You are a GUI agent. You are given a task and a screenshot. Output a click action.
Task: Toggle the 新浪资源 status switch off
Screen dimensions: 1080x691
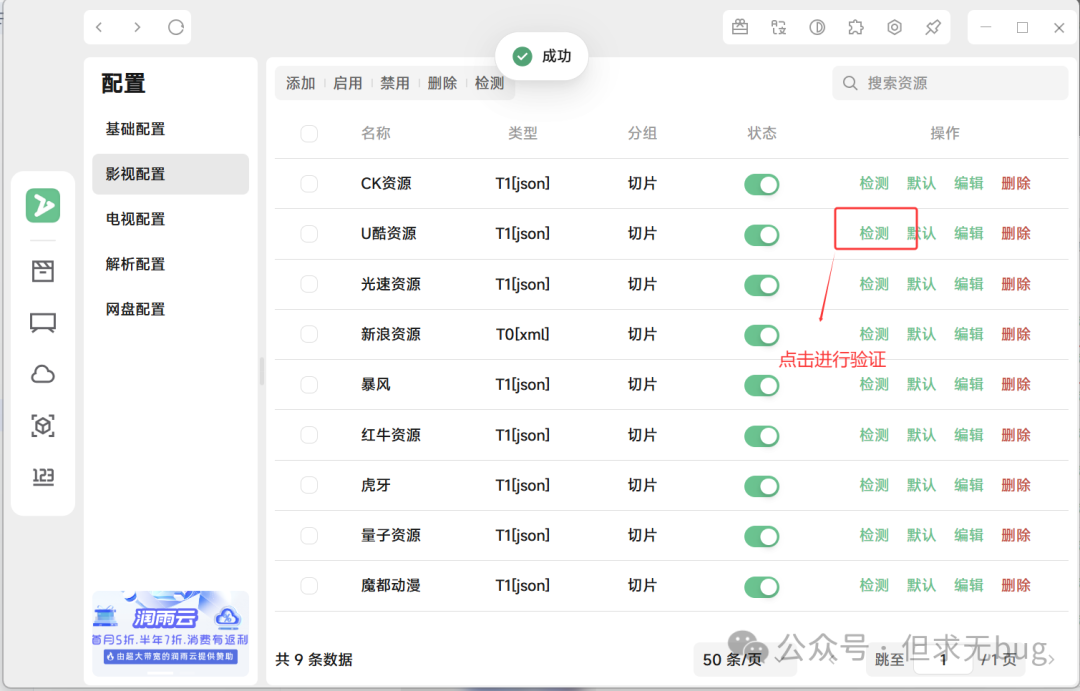click(761, 335)
